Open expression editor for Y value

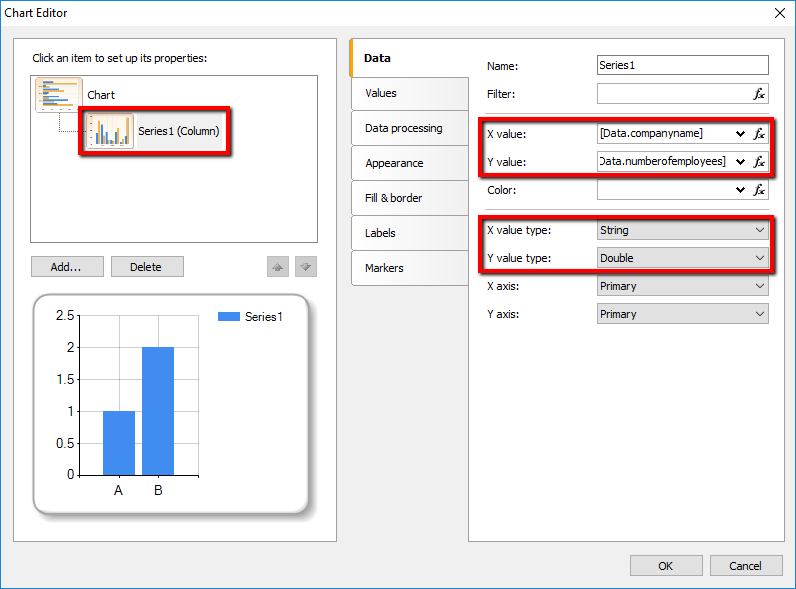(x=759, y=161)
